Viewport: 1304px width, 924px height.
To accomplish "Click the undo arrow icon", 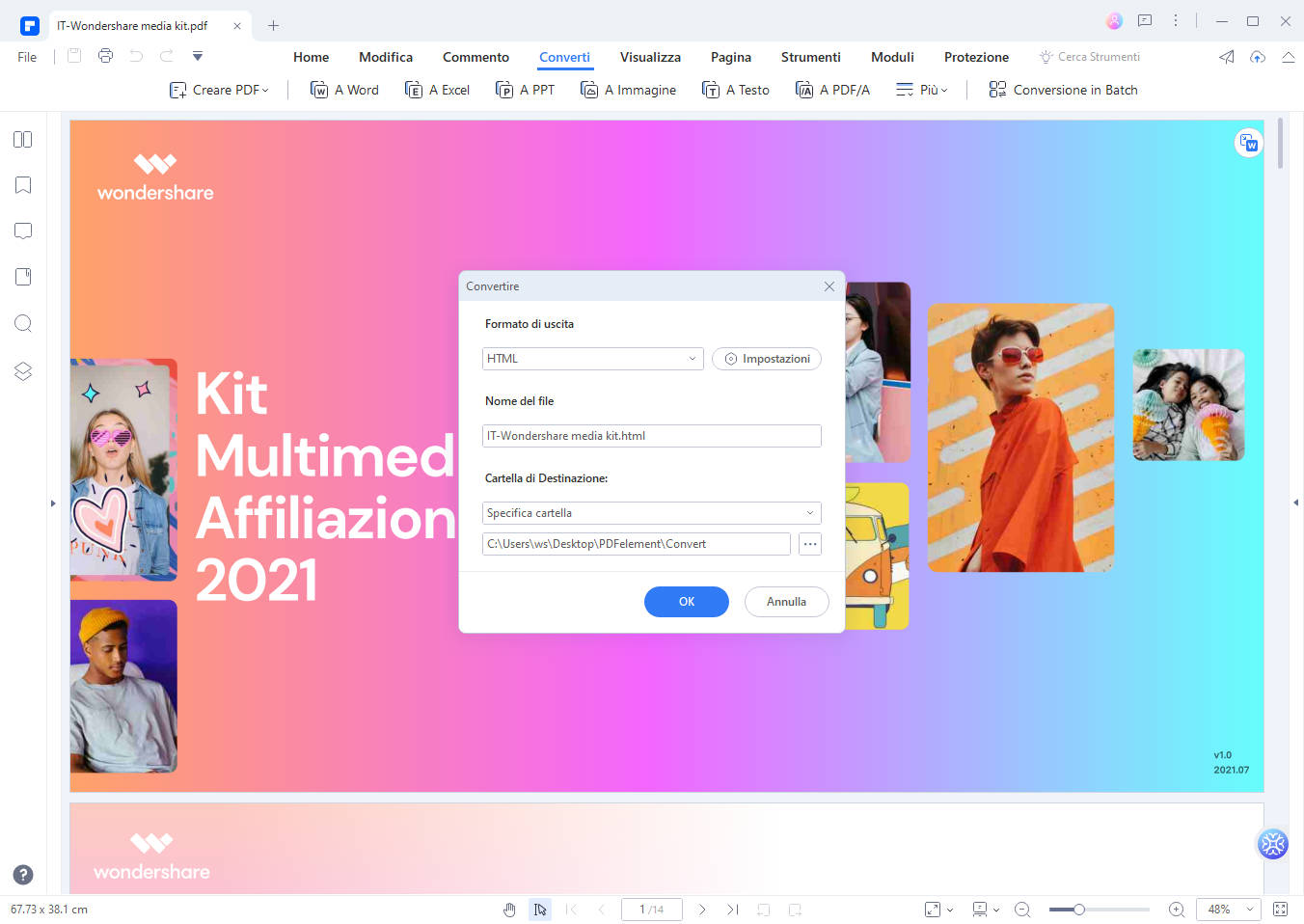I will 136,56.
